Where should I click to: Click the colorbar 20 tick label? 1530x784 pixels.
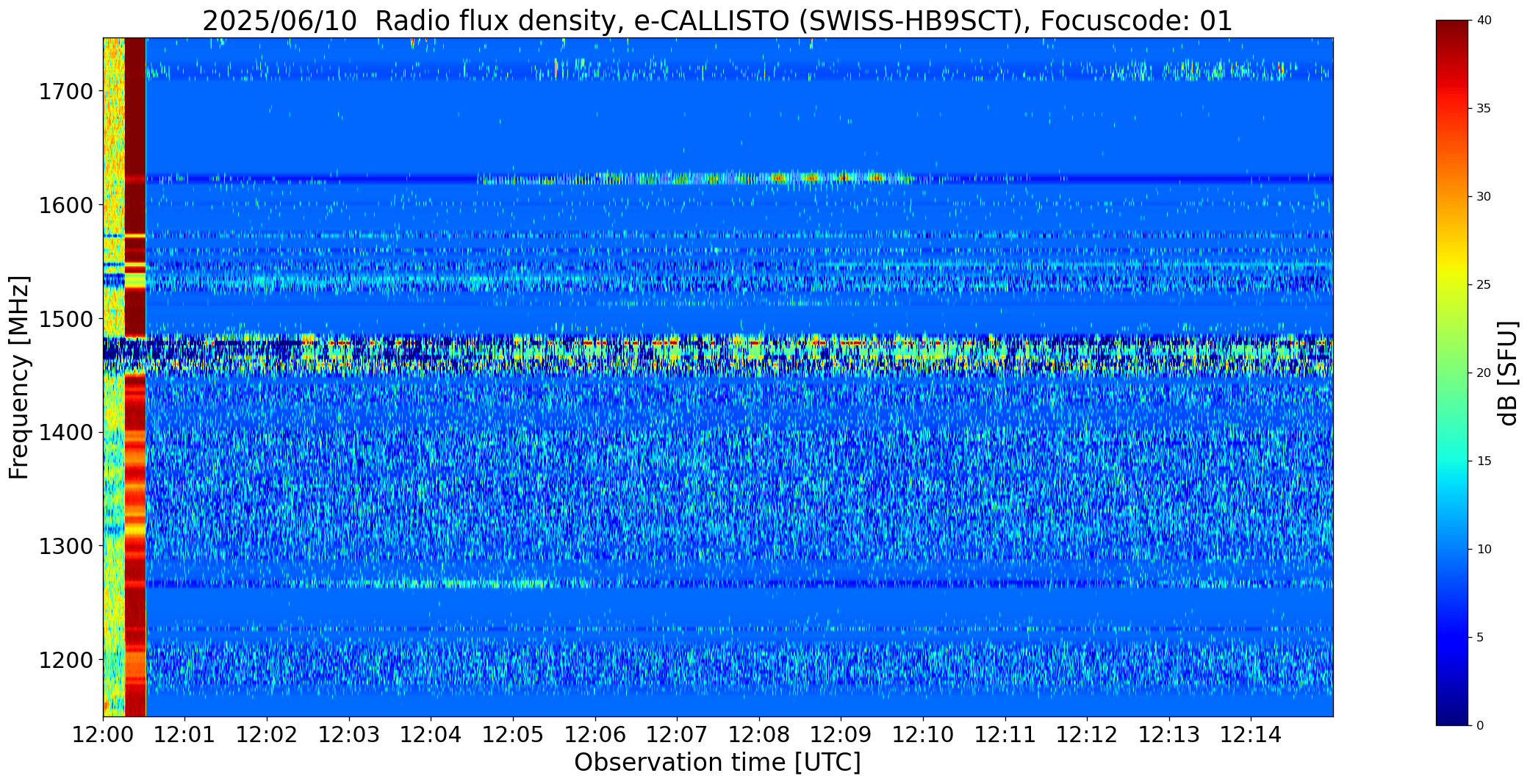point(1484,373)
